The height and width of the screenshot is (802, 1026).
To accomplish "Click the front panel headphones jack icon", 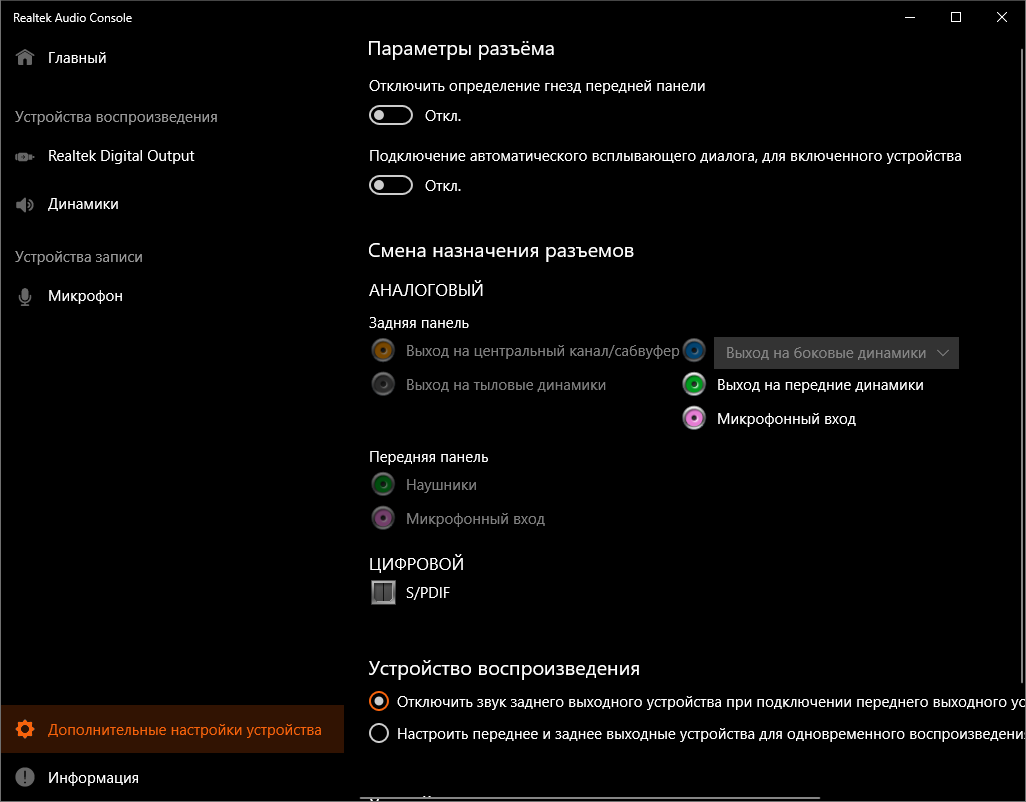I will (x=382, y=485).
